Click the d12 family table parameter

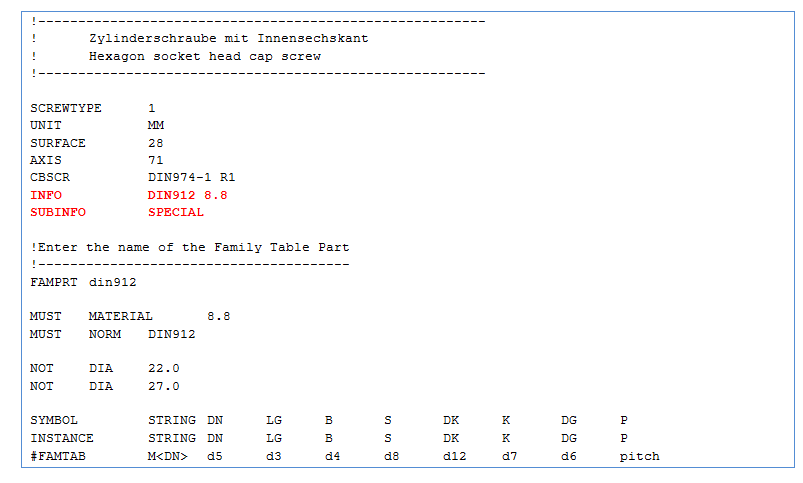click(x=455, y=456)
